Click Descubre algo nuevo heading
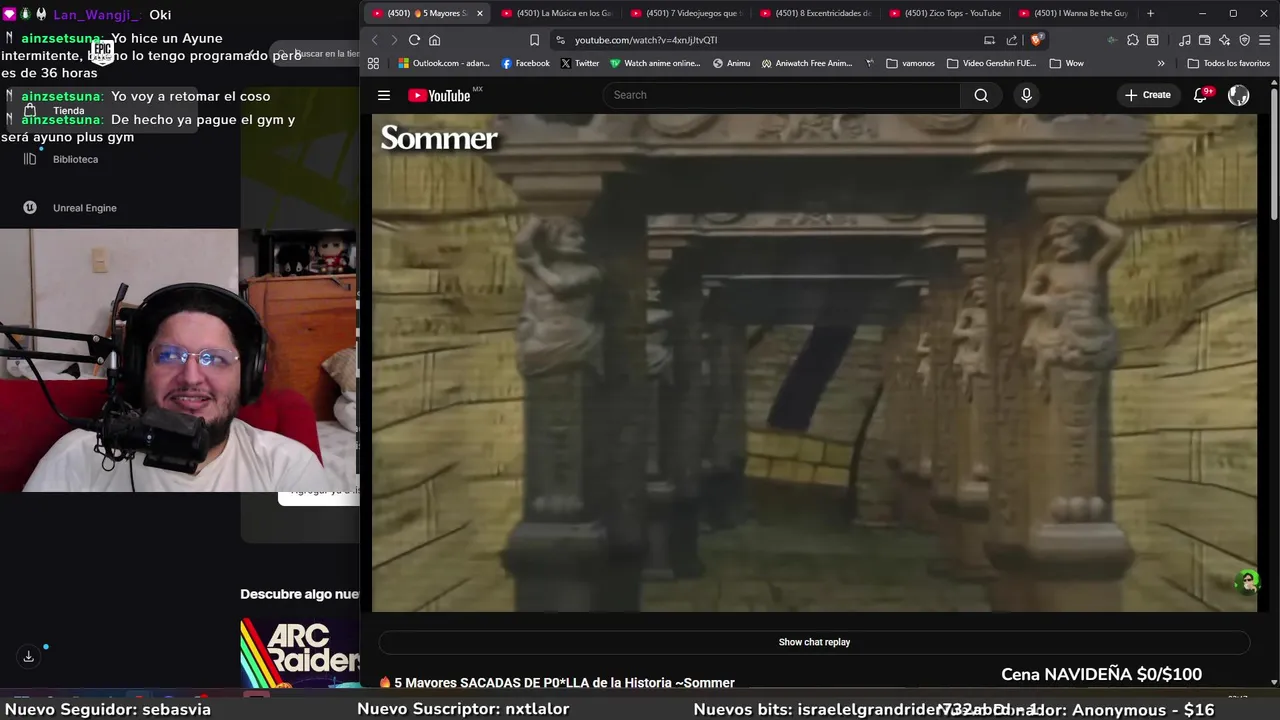 (299, 594)
